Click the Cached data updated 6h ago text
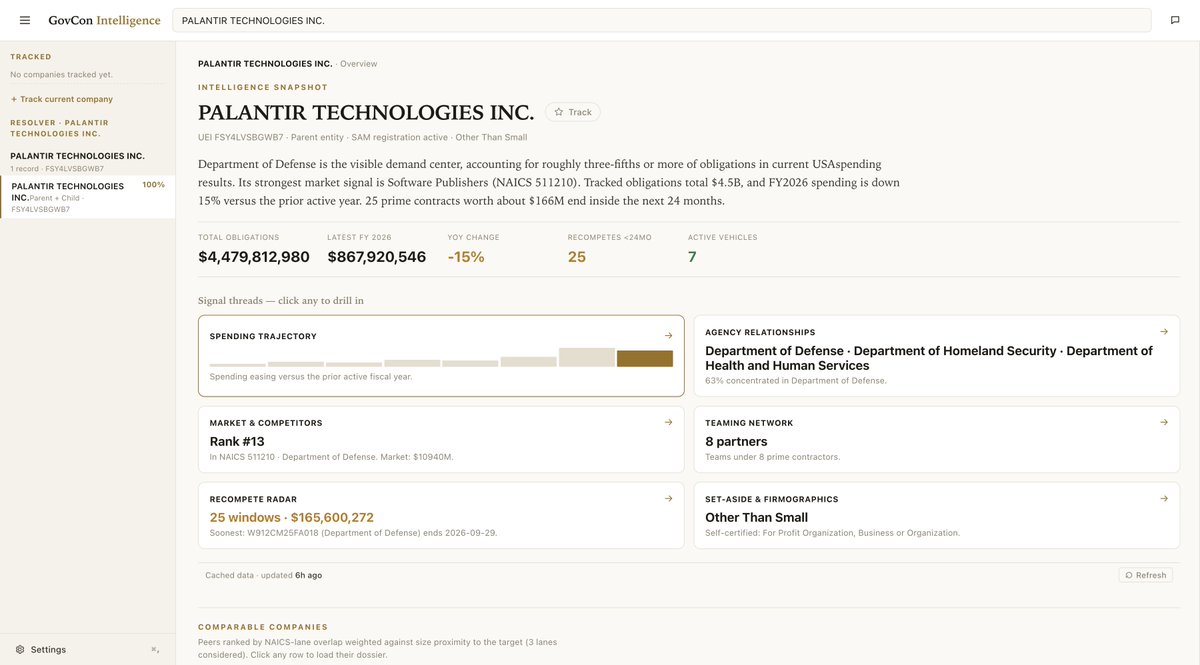This screenshot has width=1200, height=665. pyautogui.click(x=264, y=575)
